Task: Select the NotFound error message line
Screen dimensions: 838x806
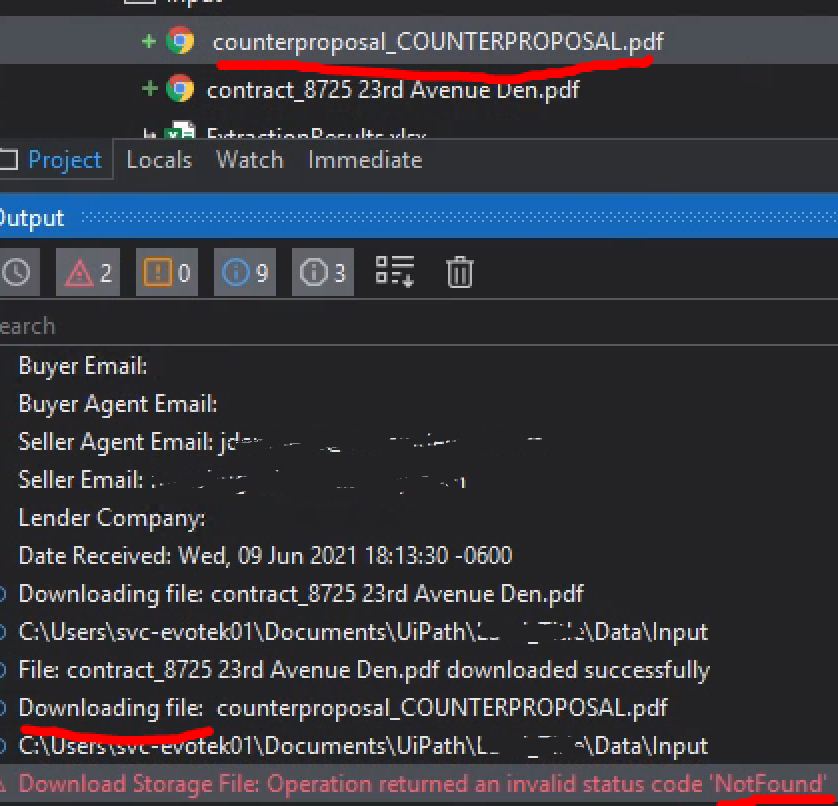Action: (x=400, y=784)
